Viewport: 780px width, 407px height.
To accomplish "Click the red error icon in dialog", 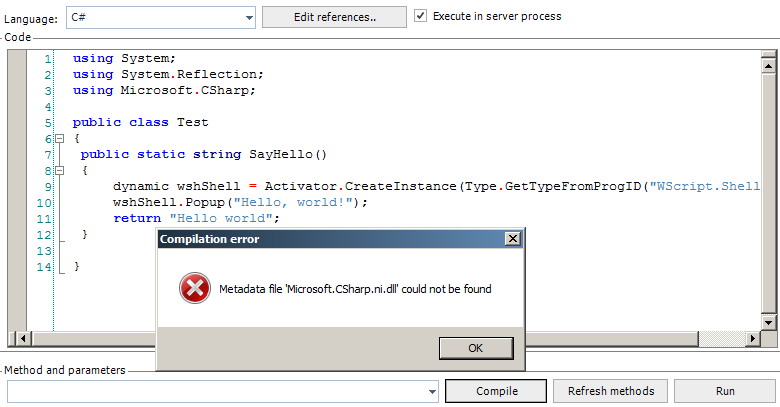I will 192,289.
